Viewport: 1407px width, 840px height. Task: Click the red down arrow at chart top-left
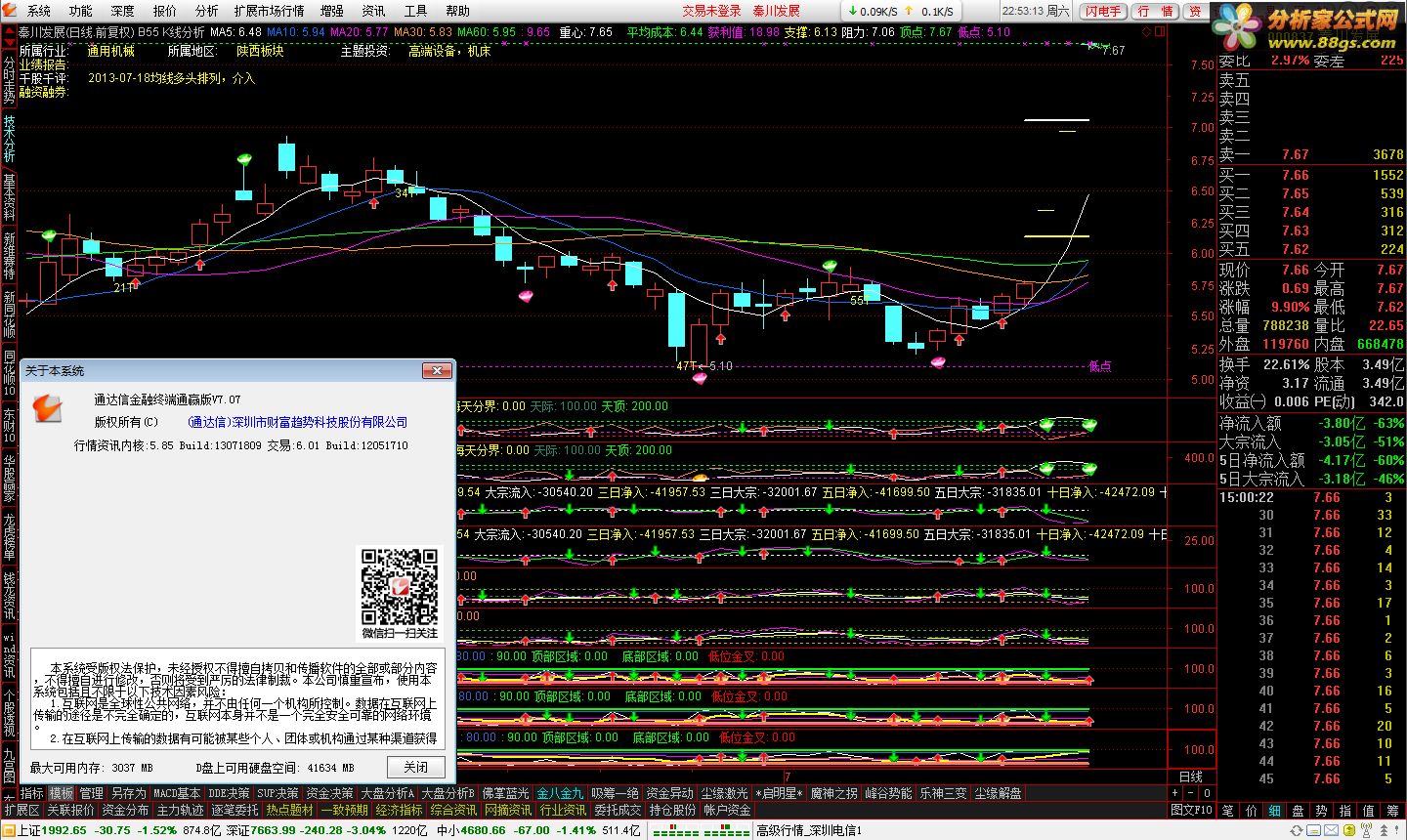pos(10,42)
